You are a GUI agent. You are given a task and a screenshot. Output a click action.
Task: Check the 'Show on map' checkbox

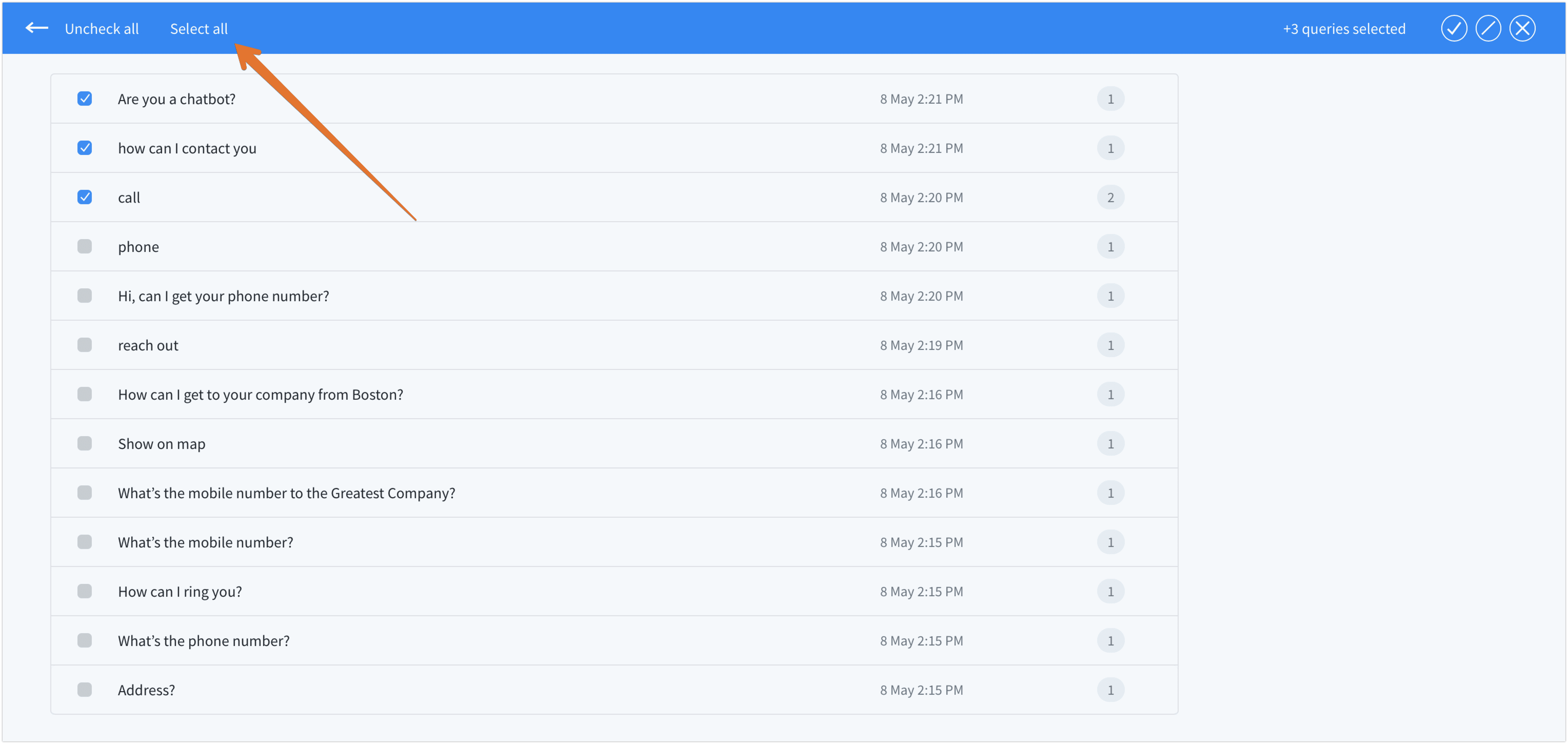pyautogui.click(x=85, y=444)
